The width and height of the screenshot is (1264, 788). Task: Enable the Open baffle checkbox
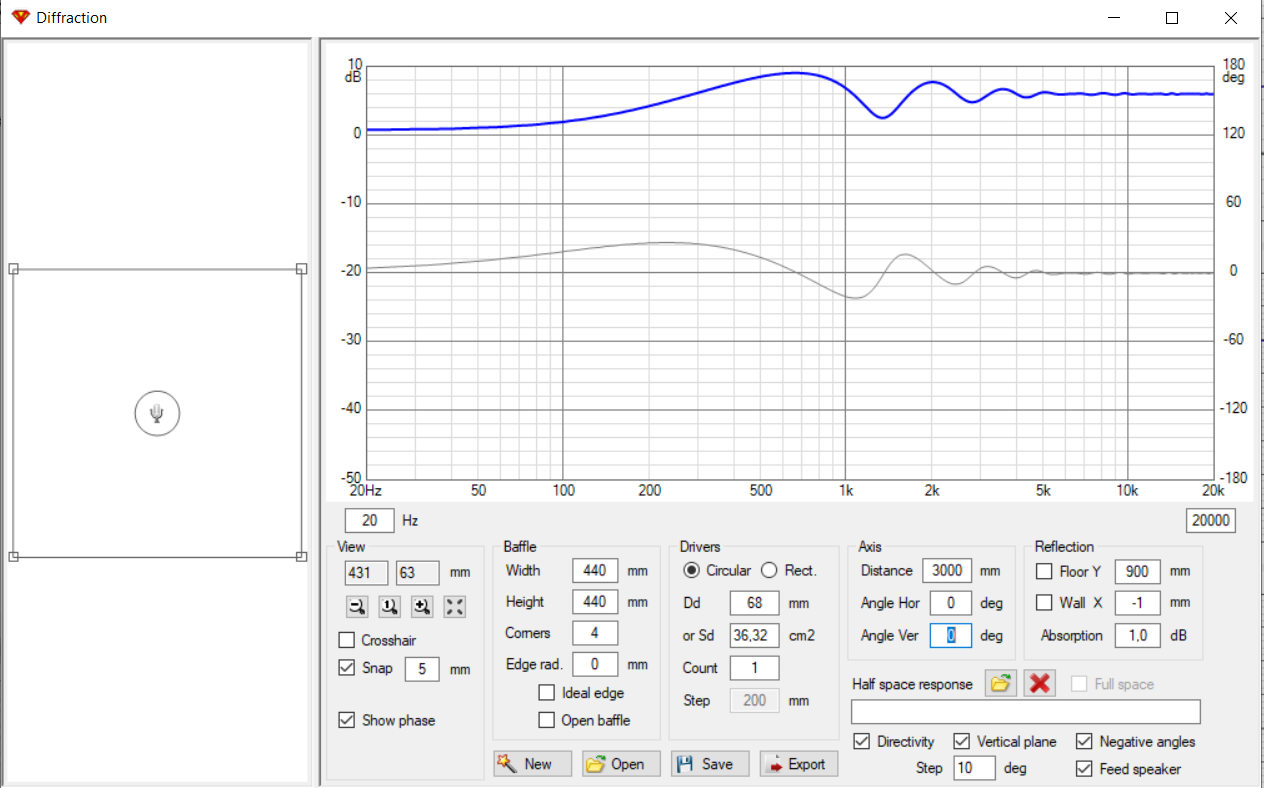(x=546, y=720)
